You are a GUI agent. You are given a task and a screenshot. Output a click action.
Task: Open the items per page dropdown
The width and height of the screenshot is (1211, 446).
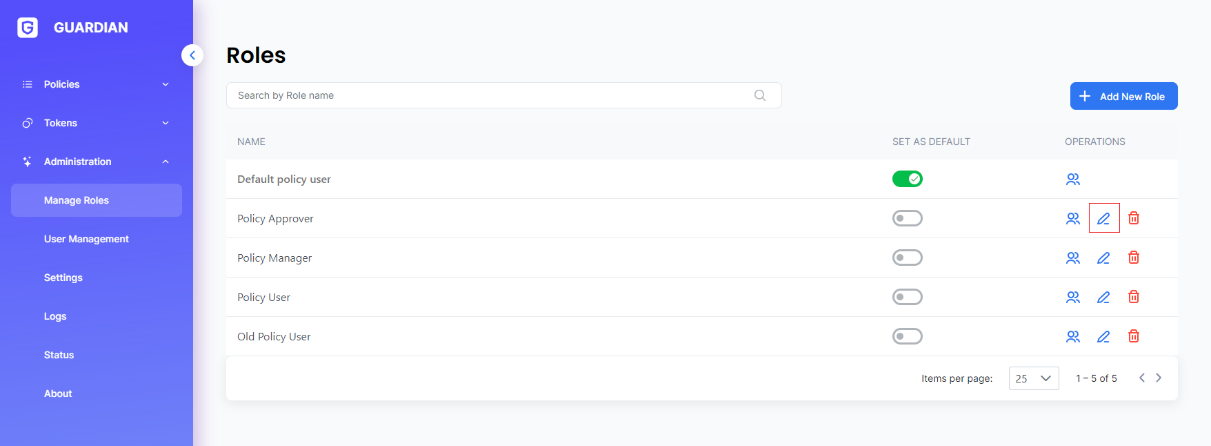click(1034, 379)
